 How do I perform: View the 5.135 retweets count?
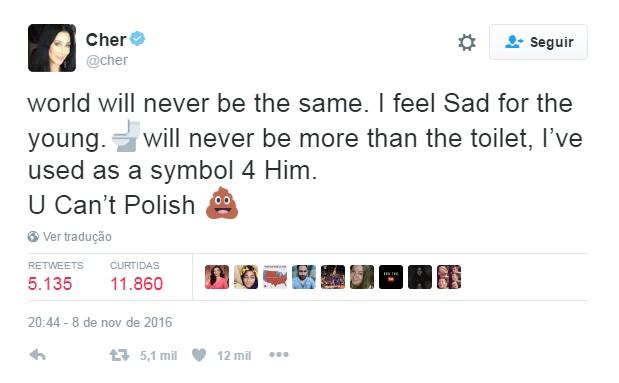[x=50, y=284]
